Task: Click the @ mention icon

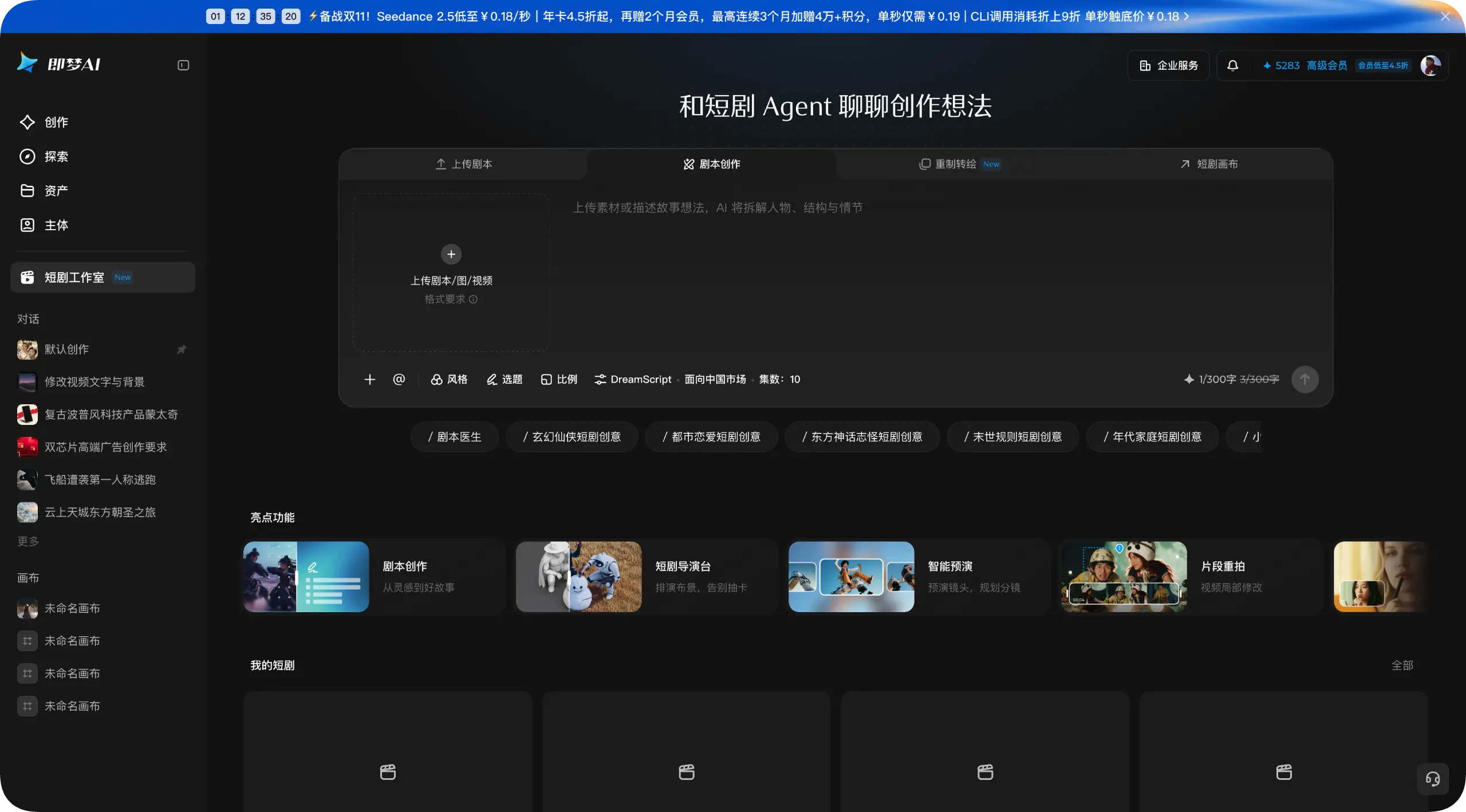Action: (x=399, y=379)
